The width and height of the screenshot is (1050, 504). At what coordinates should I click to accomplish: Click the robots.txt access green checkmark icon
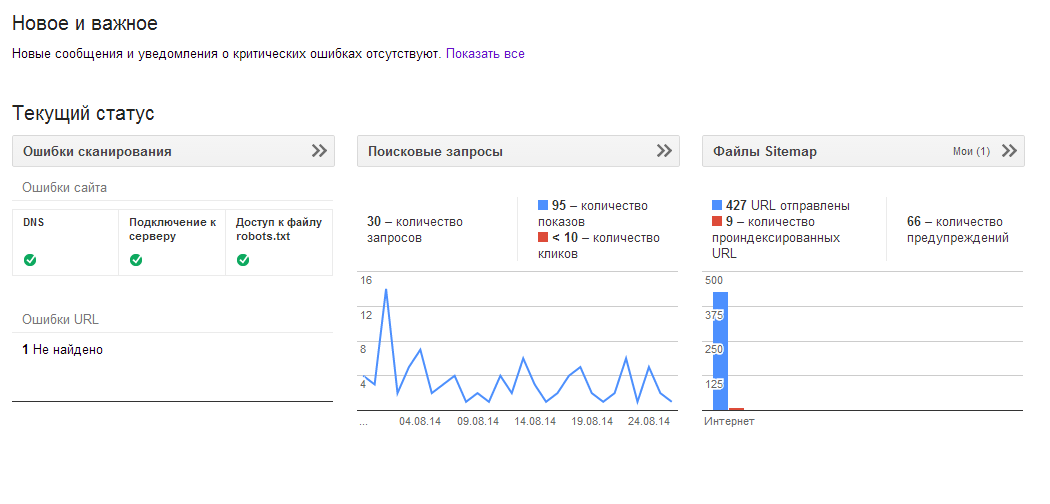click(x=243, y=260)
